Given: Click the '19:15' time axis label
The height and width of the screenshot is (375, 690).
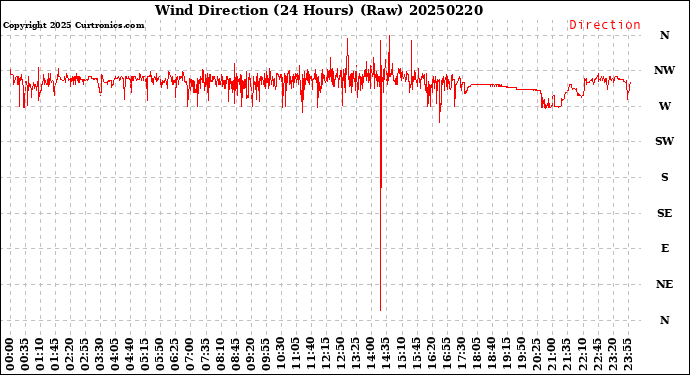Looking at the screenshot, I should click(x=505, y=355).
